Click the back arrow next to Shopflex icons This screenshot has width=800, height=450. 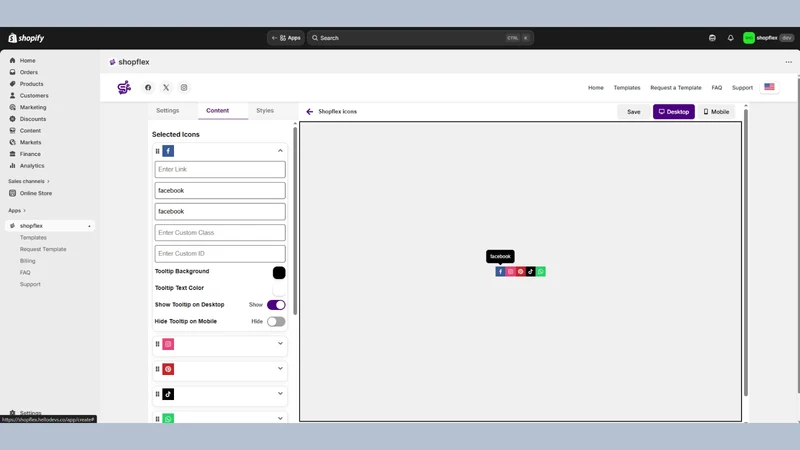click(310, 111)
